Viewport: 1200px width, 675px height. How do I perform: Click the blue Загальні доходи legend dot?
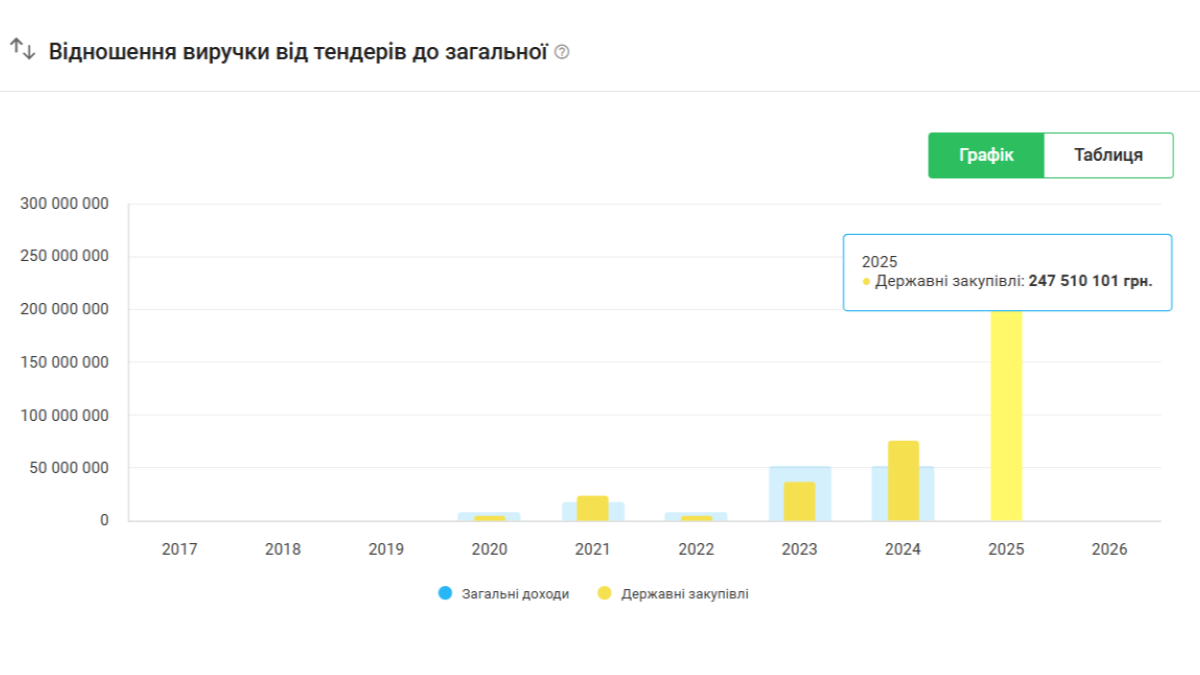(446, 594)
